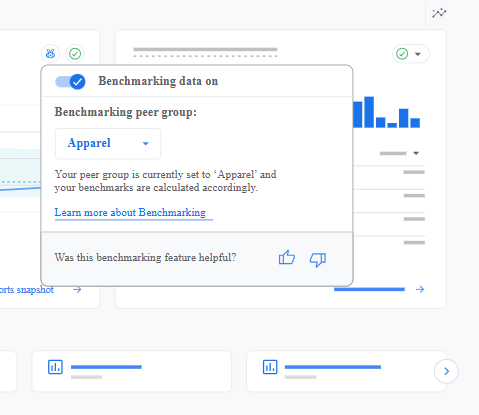Open the insights sparkline icon at top right
479x415 pixels.
point(439,13)
